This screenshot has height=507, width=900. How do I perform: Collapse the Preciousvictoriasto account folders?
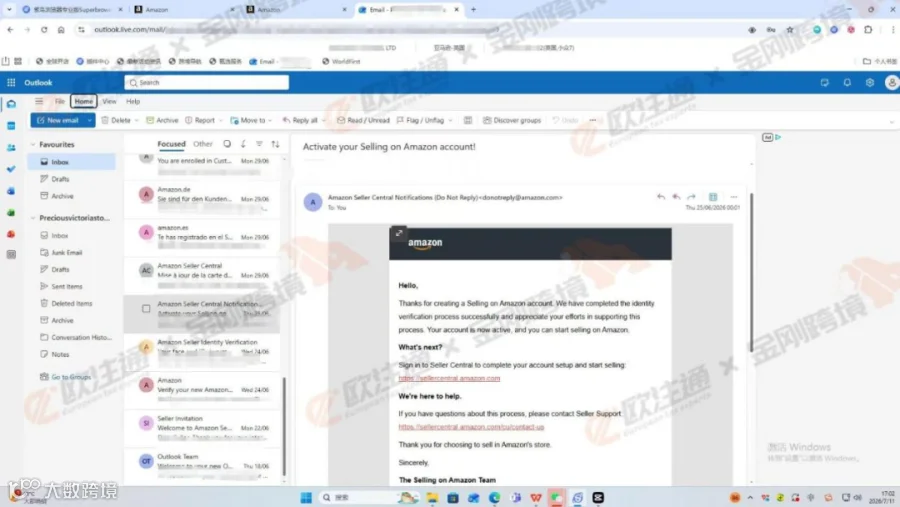coord(33,218)
